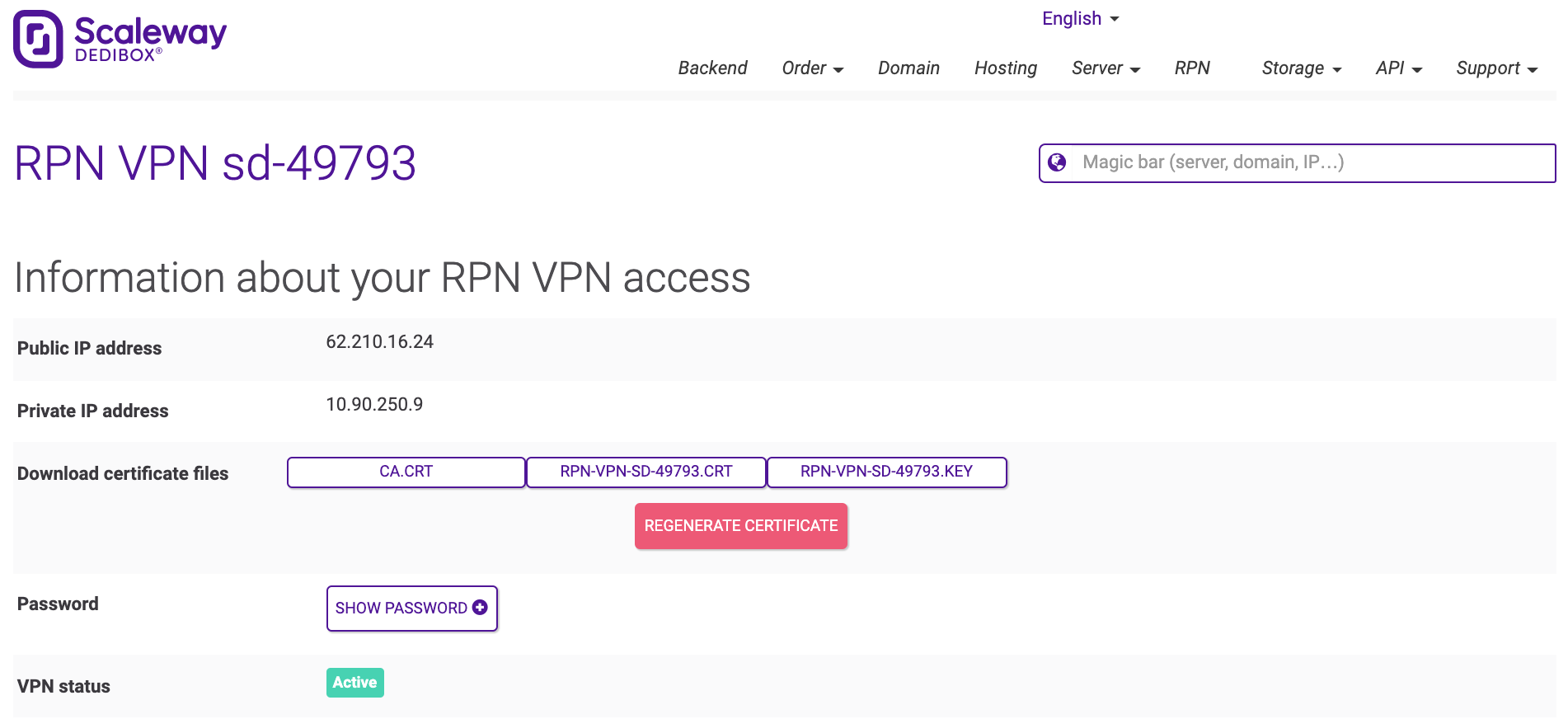Download the RPN-VPN-SD-49793.CRT file
This screenshot has width=1568, height=719.
click(x=646, y=472)
